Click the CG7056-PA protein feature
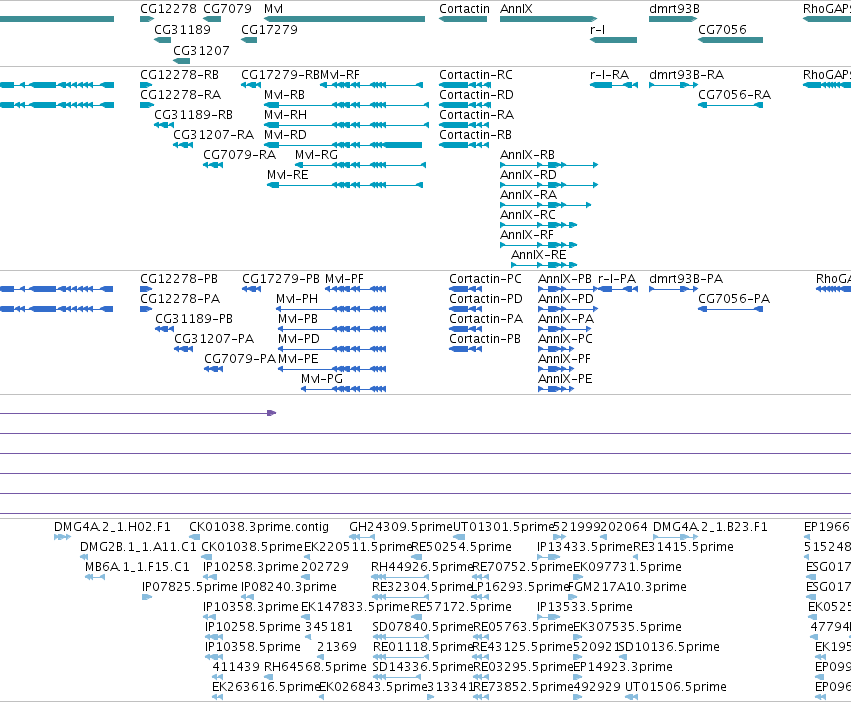Viewport: 851px width, 702px height. (x=730, y=309)
